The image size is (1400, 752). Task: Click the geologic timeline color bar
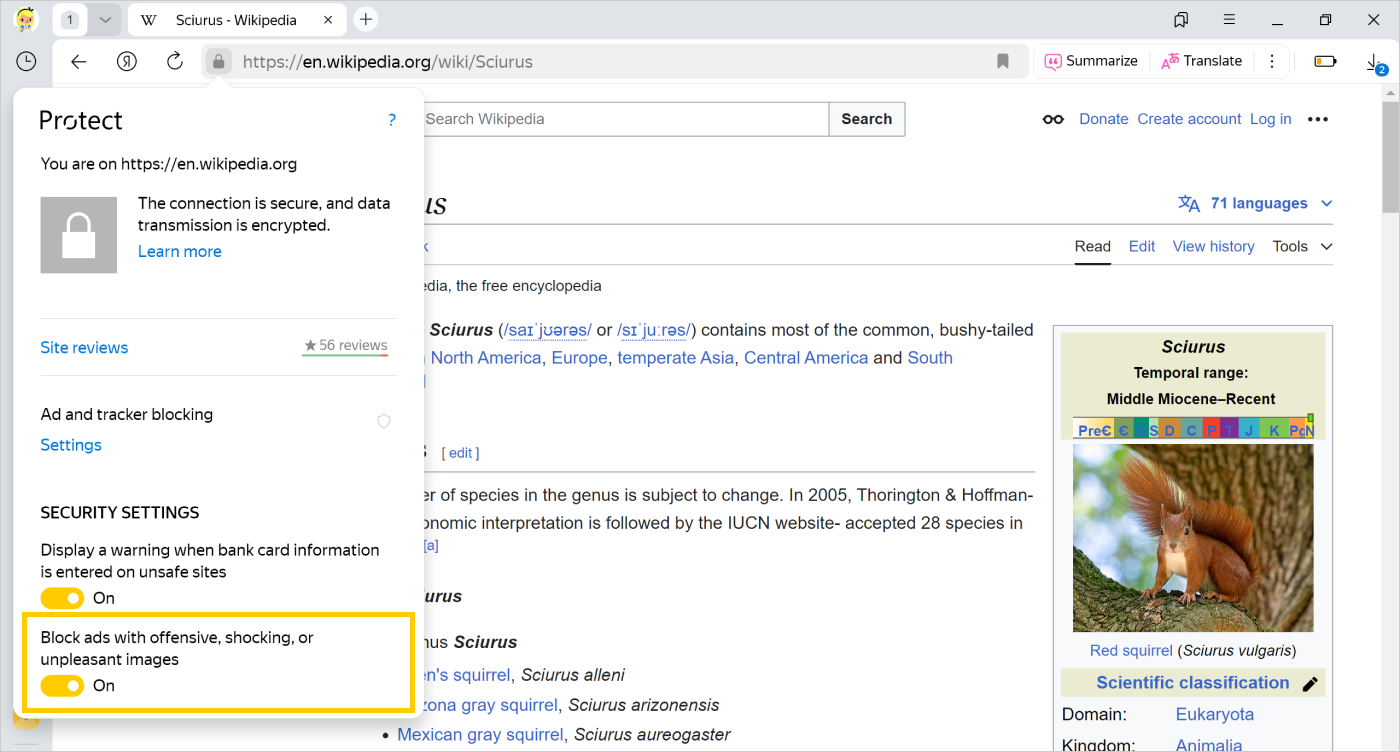pyautogui.click(x=1193, y=429)
